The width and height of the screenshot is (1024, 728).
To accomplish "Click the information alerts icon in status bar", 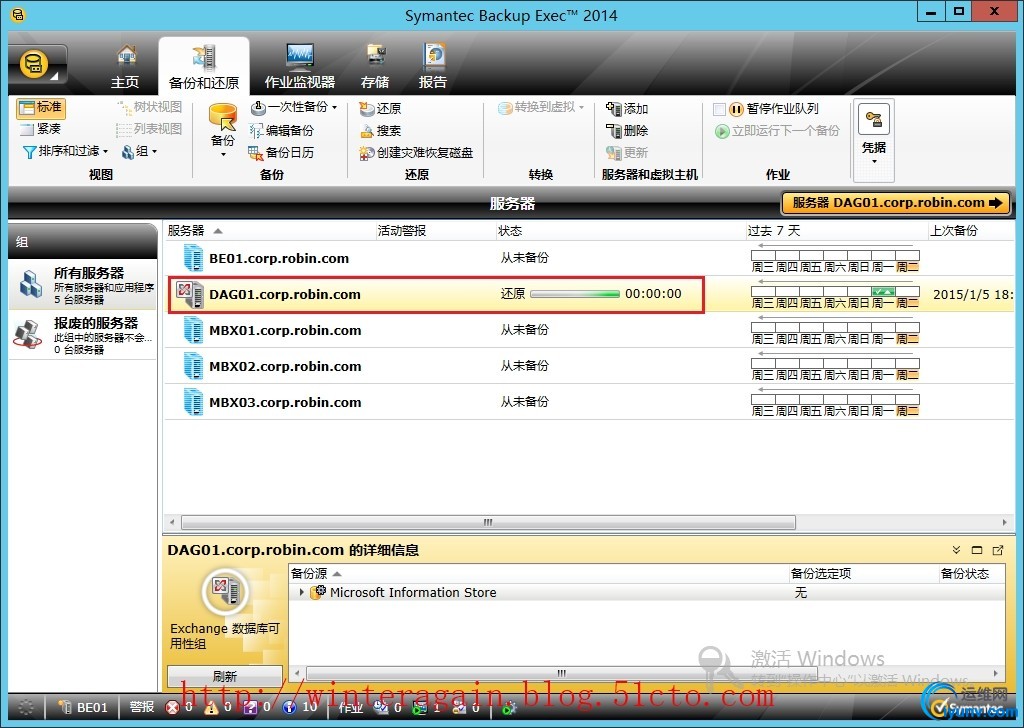I will tap(289, 707).
